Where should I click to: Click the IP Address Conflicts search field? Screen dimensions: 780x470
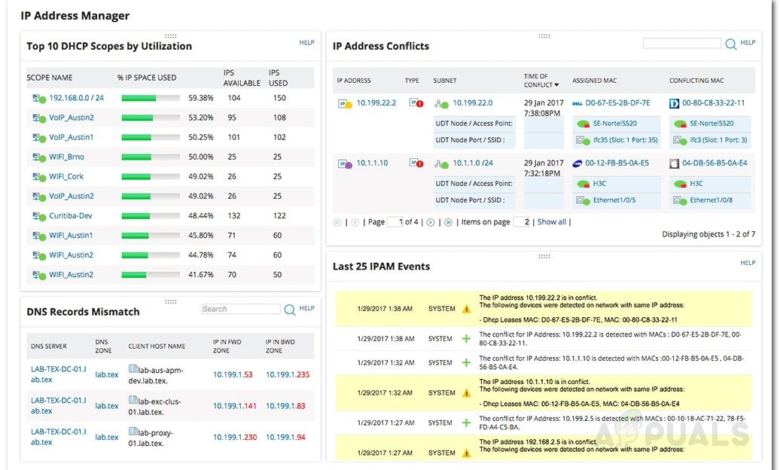click(682, 44)
